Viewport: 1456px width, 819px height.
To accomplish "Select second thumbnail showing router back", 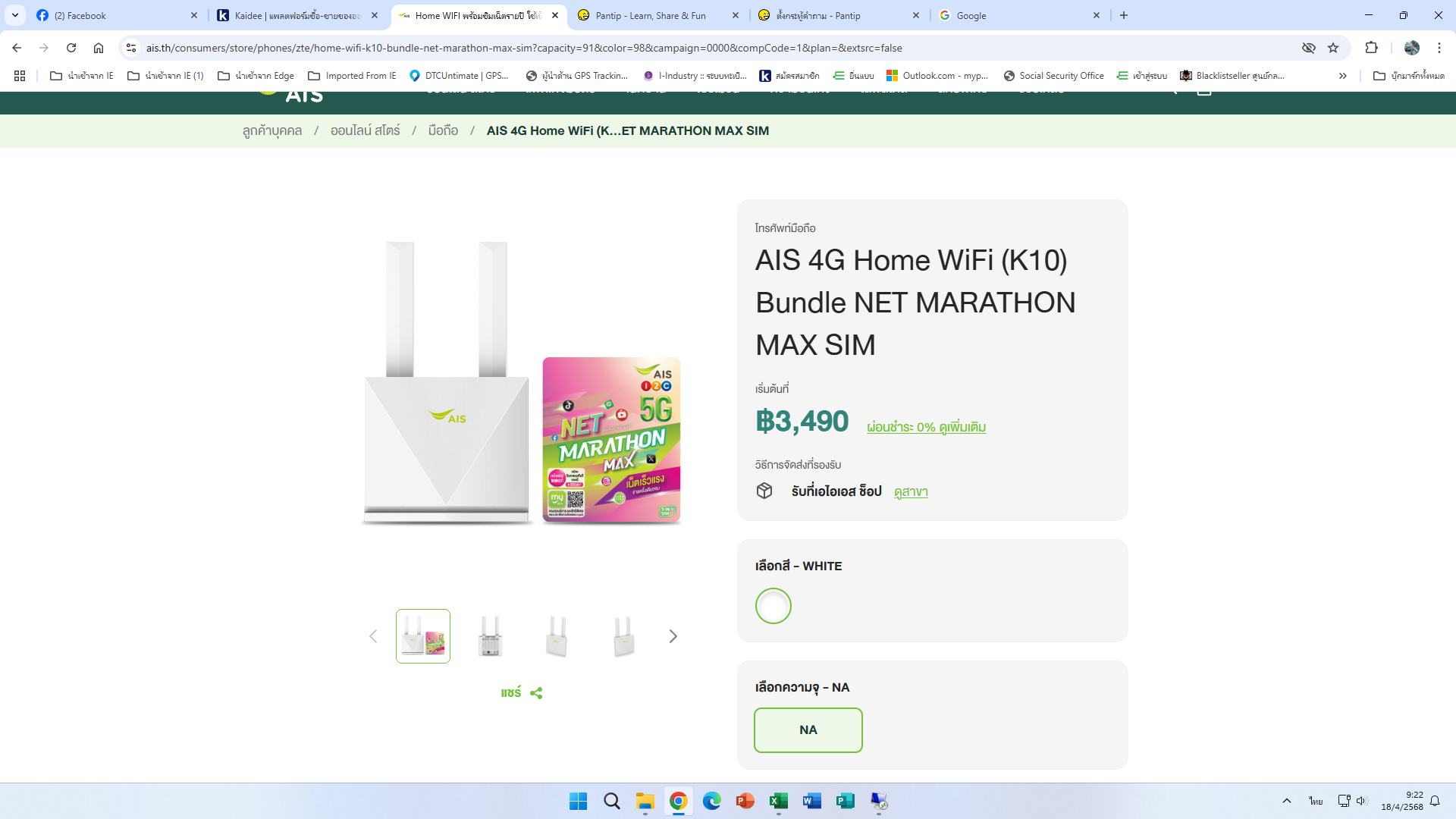I will pyautogui.click(x=490, y=636).
